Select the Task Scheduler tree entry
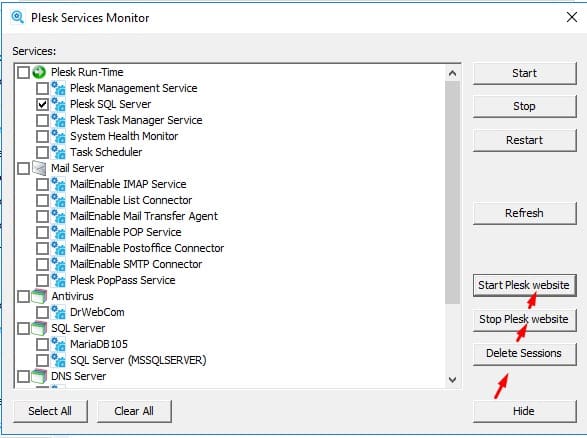 coord(106,152)
